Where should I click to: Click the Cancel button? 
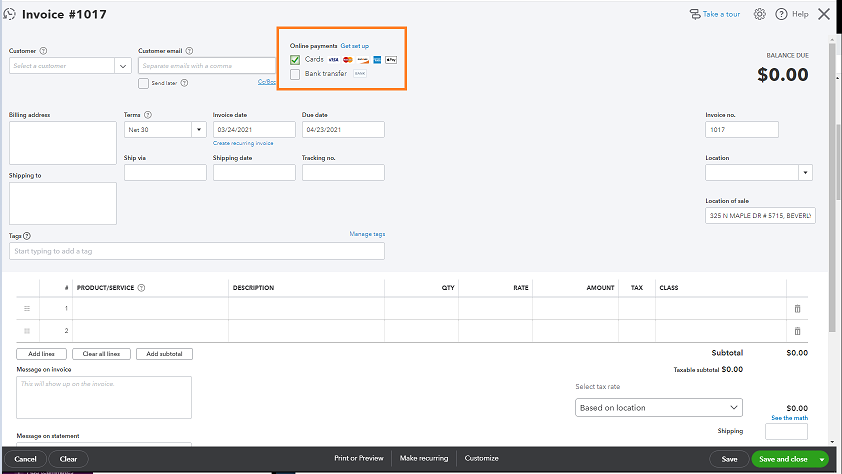(25, 459)
